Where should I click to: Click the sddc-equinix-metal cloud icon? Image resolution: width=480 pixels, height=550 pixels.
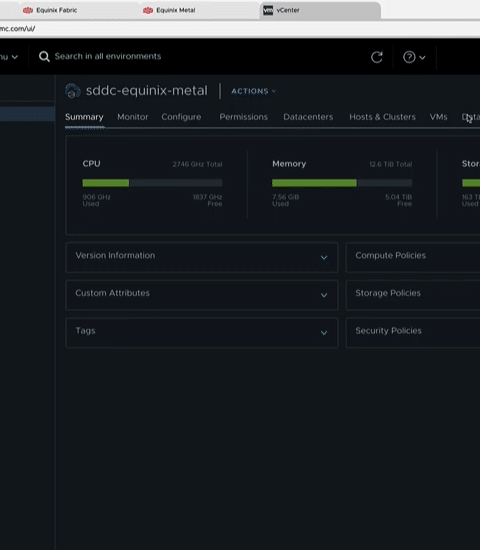point(73,91)
